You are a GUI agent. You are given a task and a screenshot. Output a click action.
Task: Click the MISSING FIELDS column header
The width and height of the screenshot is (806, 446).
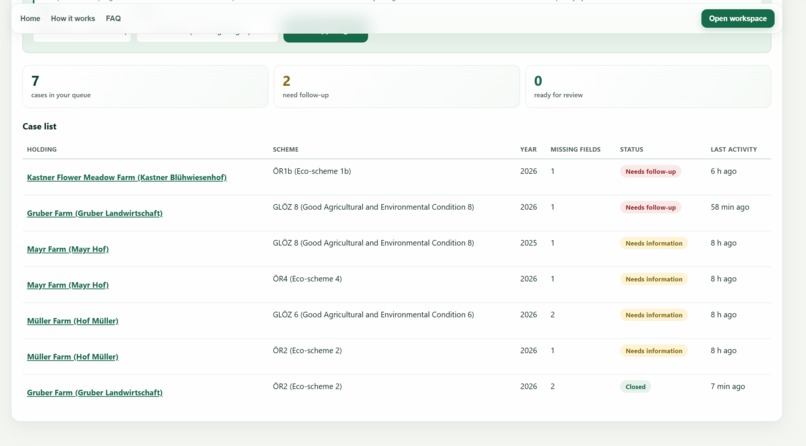tap(575, 150)
